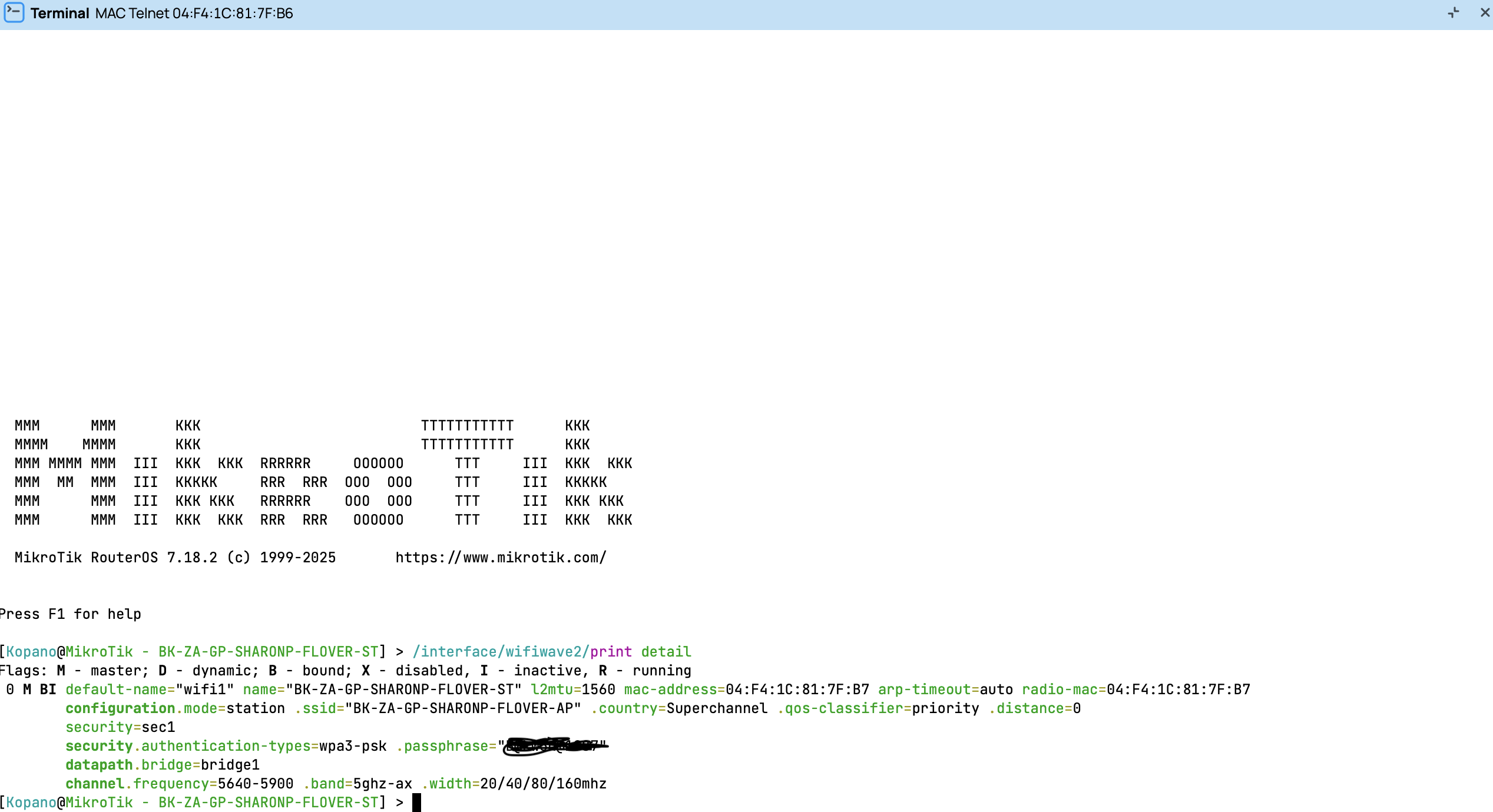
Task: Click the security=sec1 line
Action: [120, 727]
